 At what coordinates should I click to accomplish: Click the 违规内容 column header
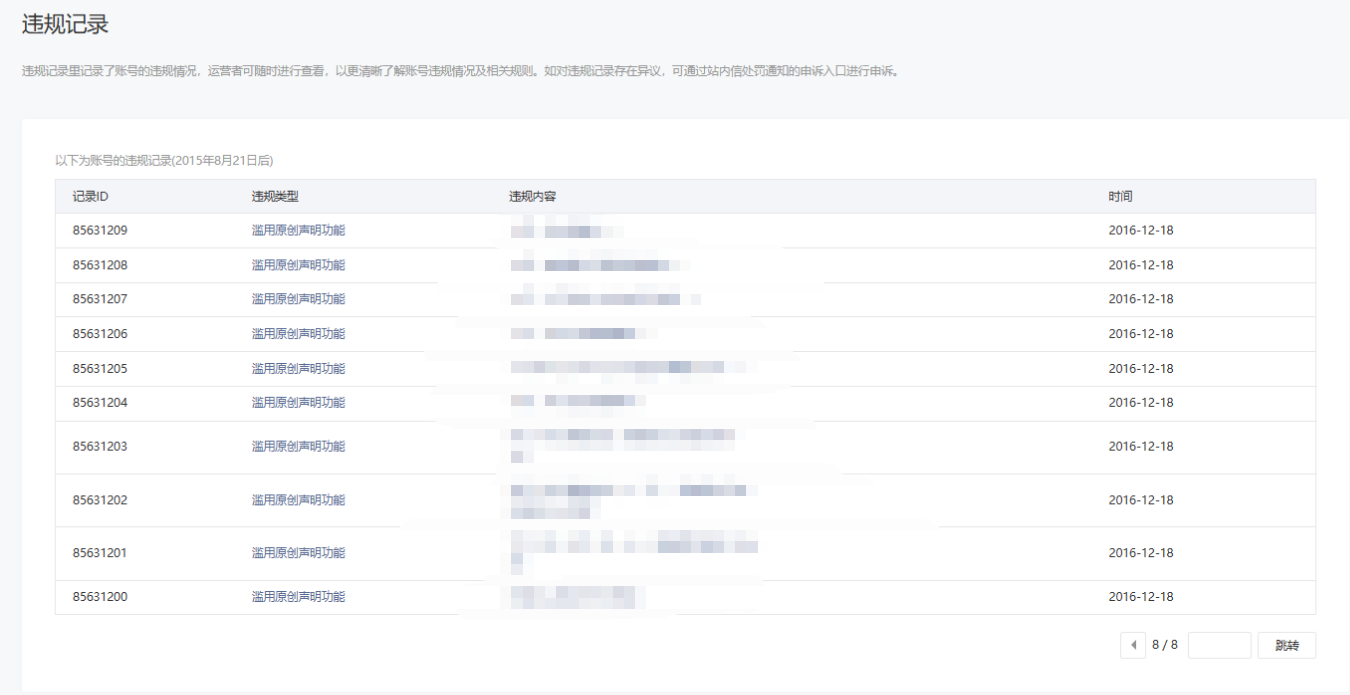click(532, 197)
